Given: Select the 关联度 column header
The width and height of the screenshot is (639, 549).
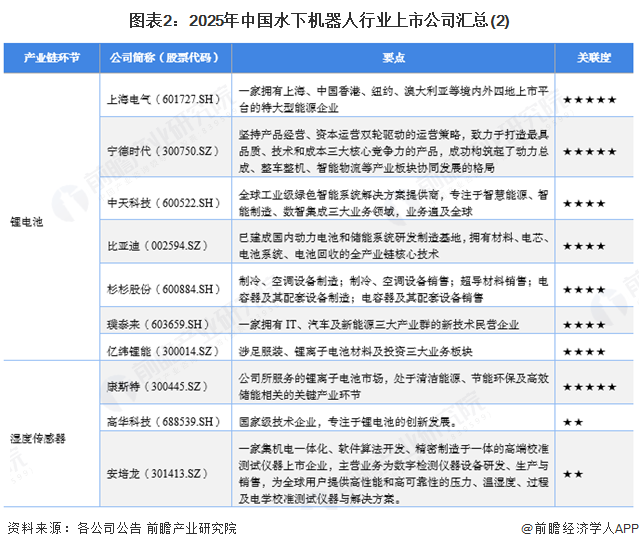Looking at the screenshot, I should (594, 58).
